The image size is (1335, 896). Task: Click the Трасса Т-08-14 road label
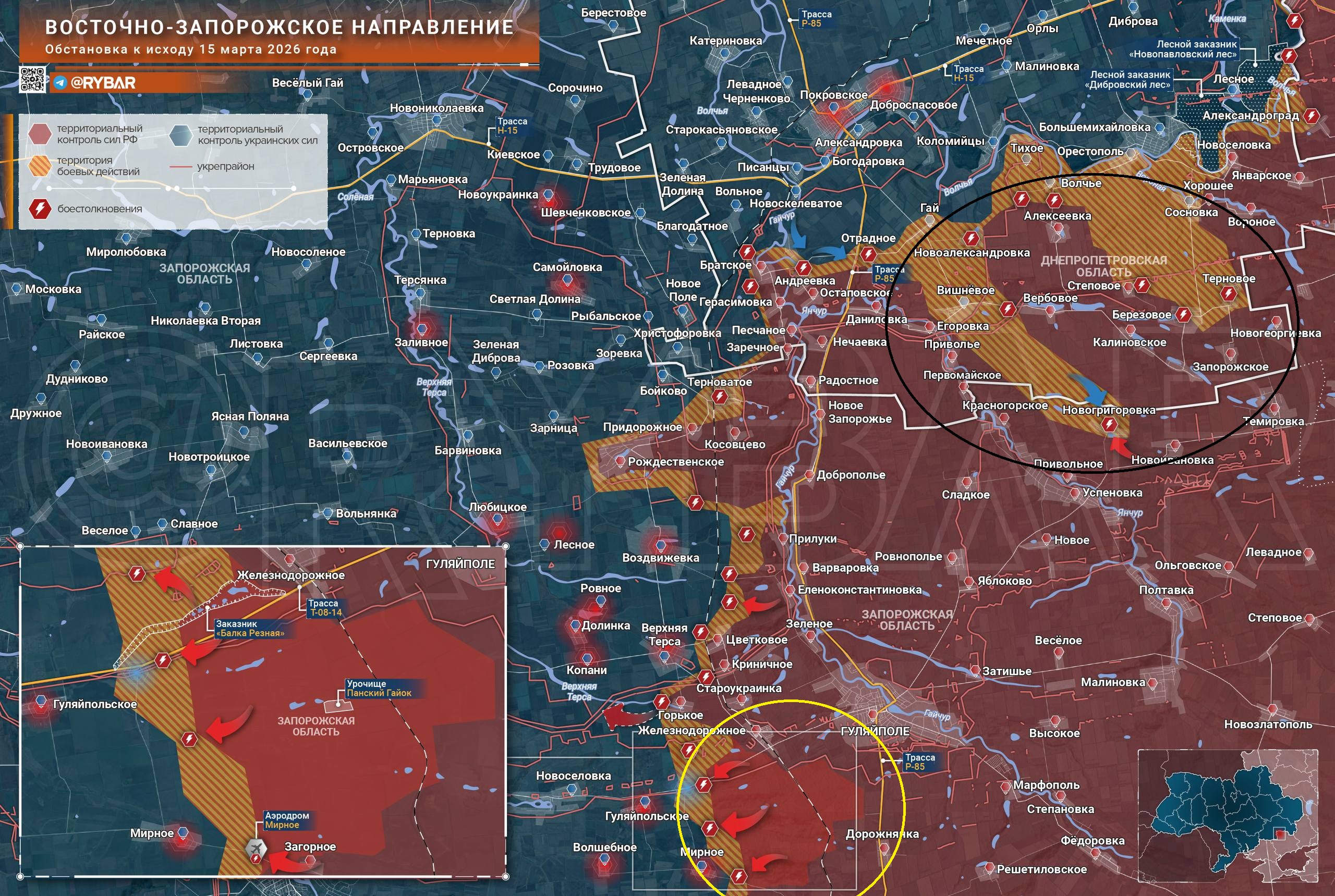(x=325, y=608)
